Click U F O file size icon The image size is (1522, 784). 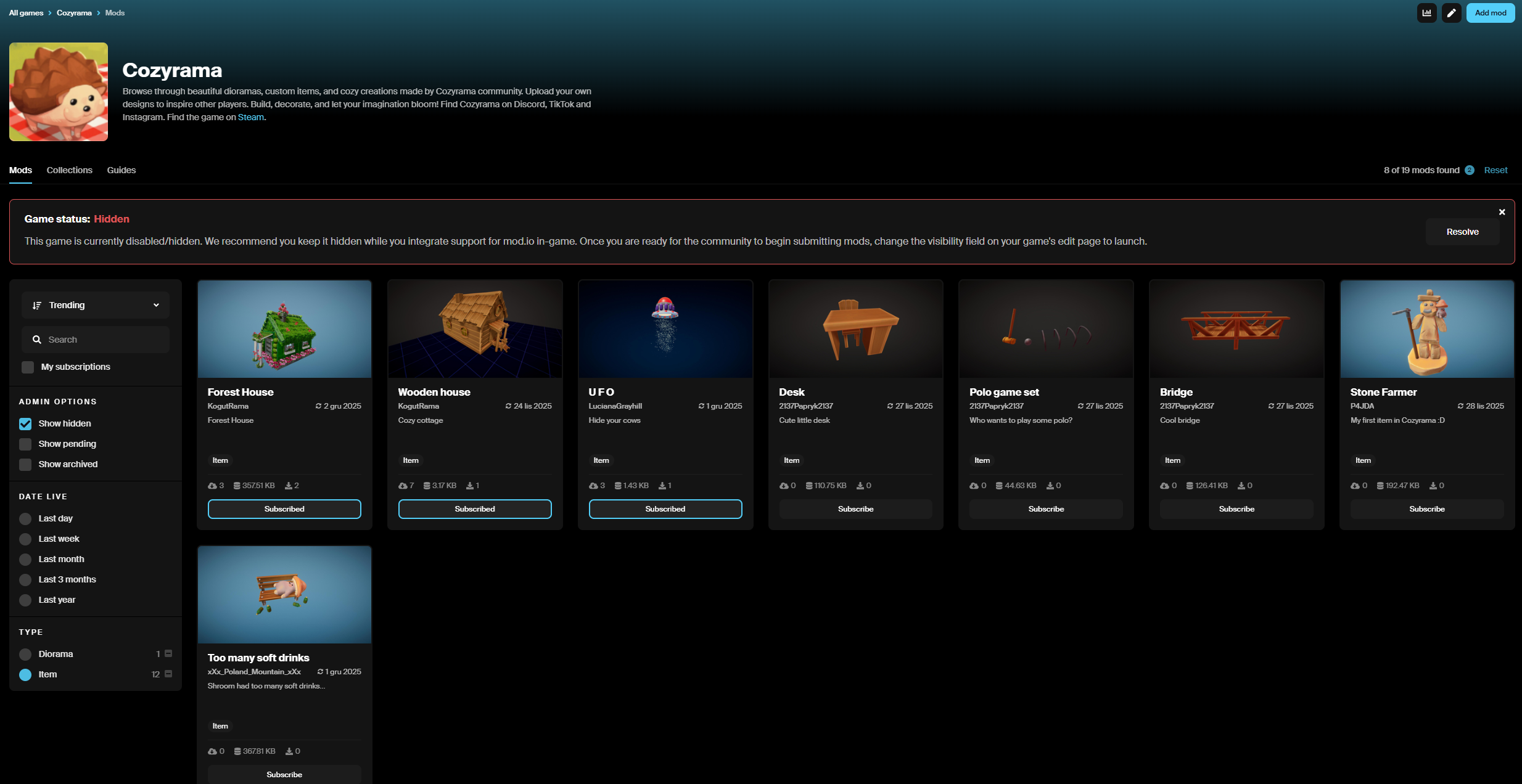pos(617,486)
